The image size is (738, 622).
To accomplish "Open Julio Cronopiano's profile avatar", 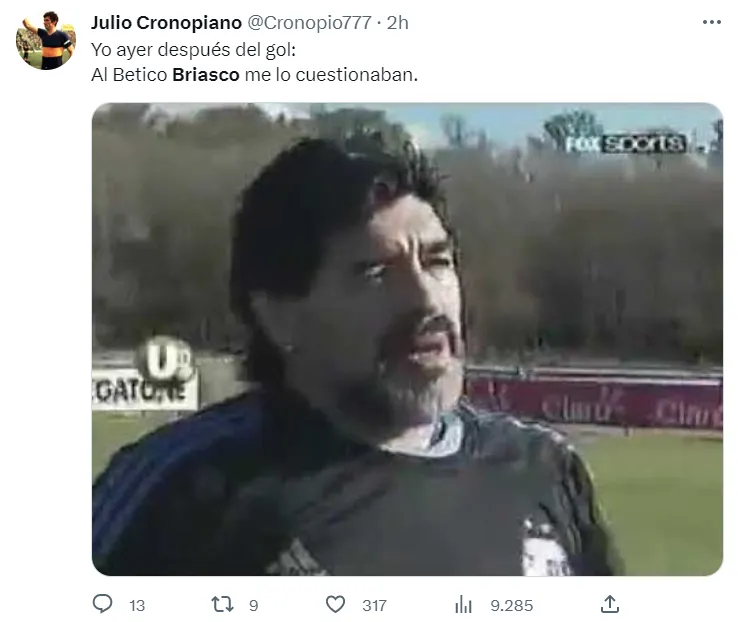I will (46, 40).
